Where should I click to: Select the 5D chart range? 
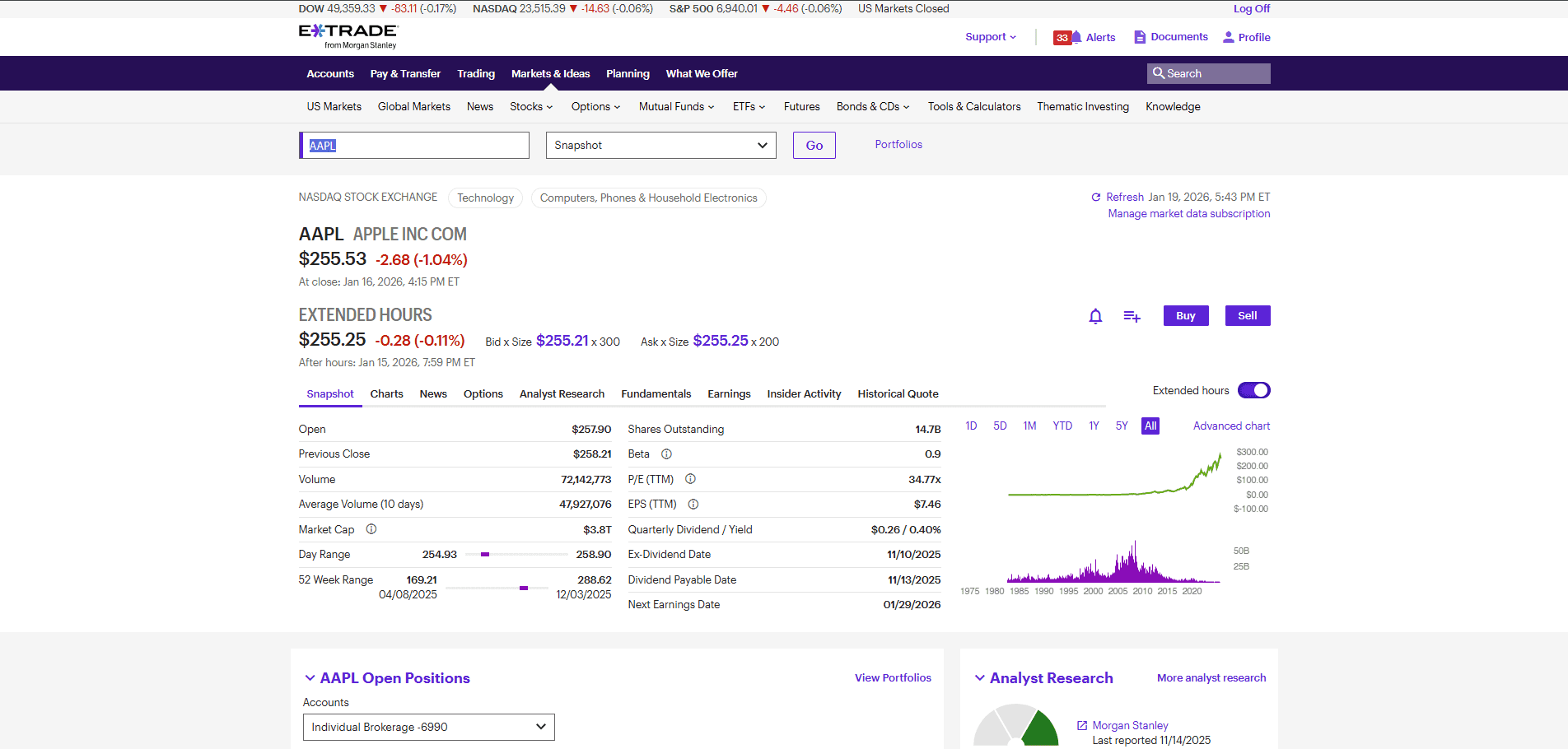tap(1000, 426)
